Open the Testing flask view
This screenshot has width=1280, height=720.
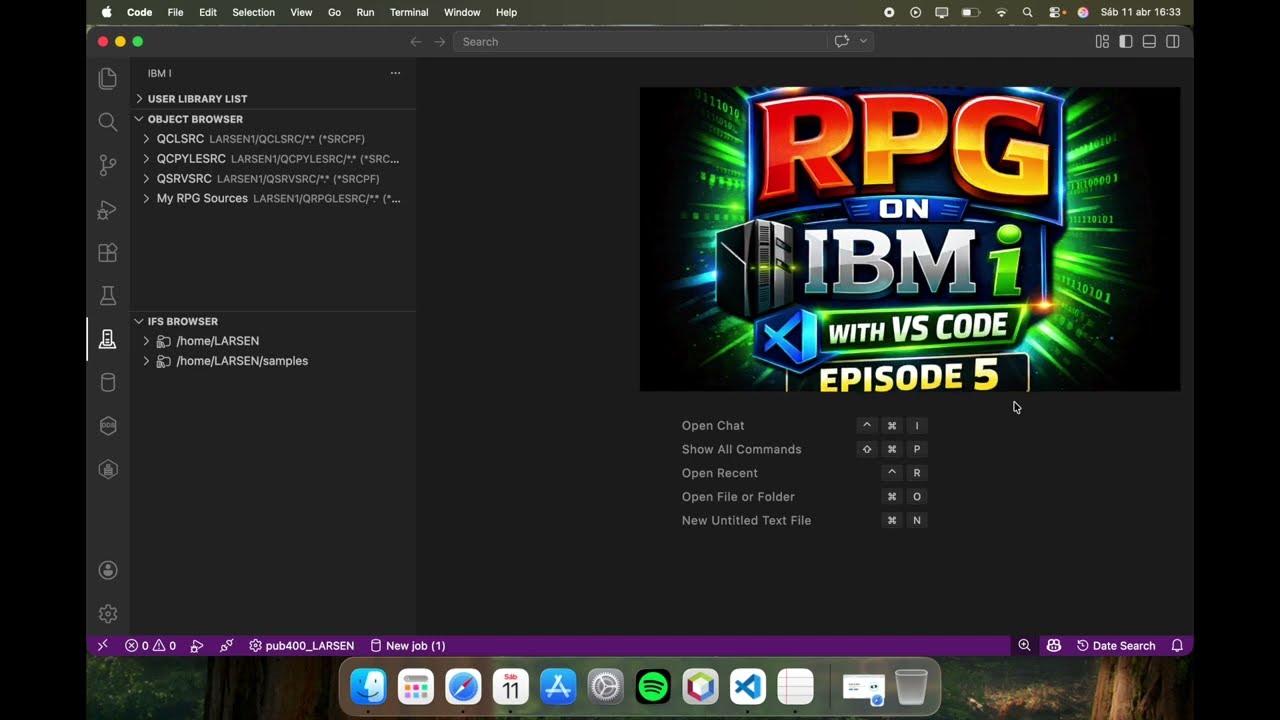108,296
